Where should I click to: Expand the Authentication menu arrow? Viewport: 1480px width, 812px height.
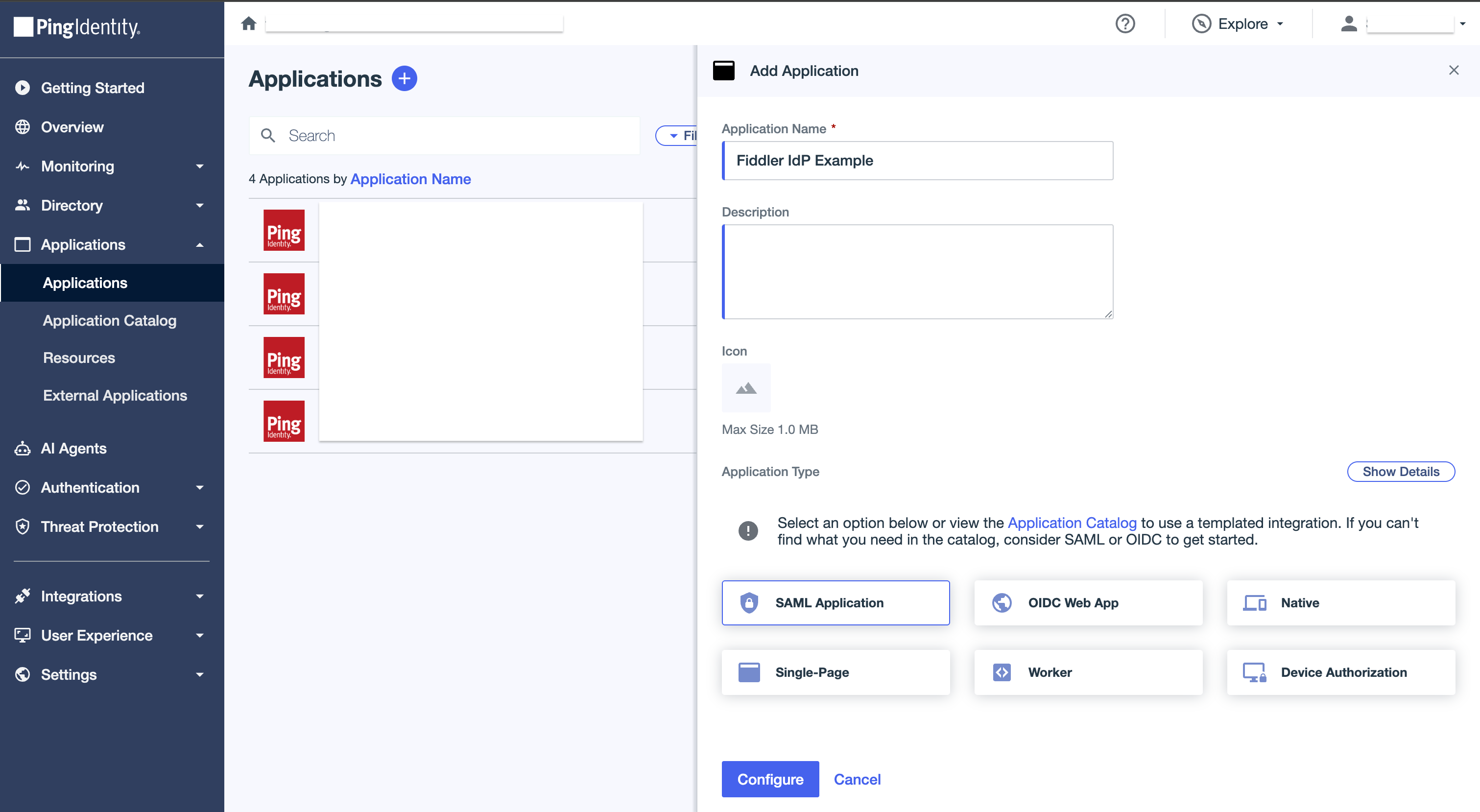199,488
